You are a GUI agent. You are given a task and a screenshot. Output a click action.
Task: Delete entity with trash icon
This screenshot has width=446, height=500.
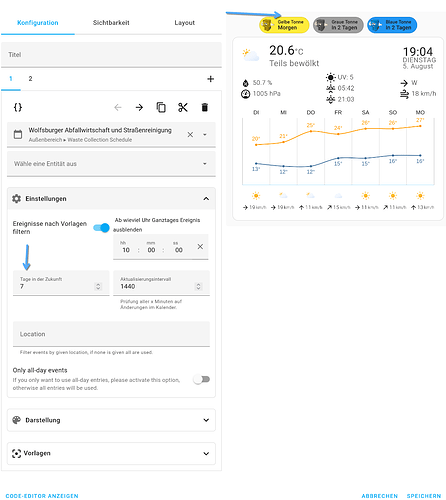point(205,107)
